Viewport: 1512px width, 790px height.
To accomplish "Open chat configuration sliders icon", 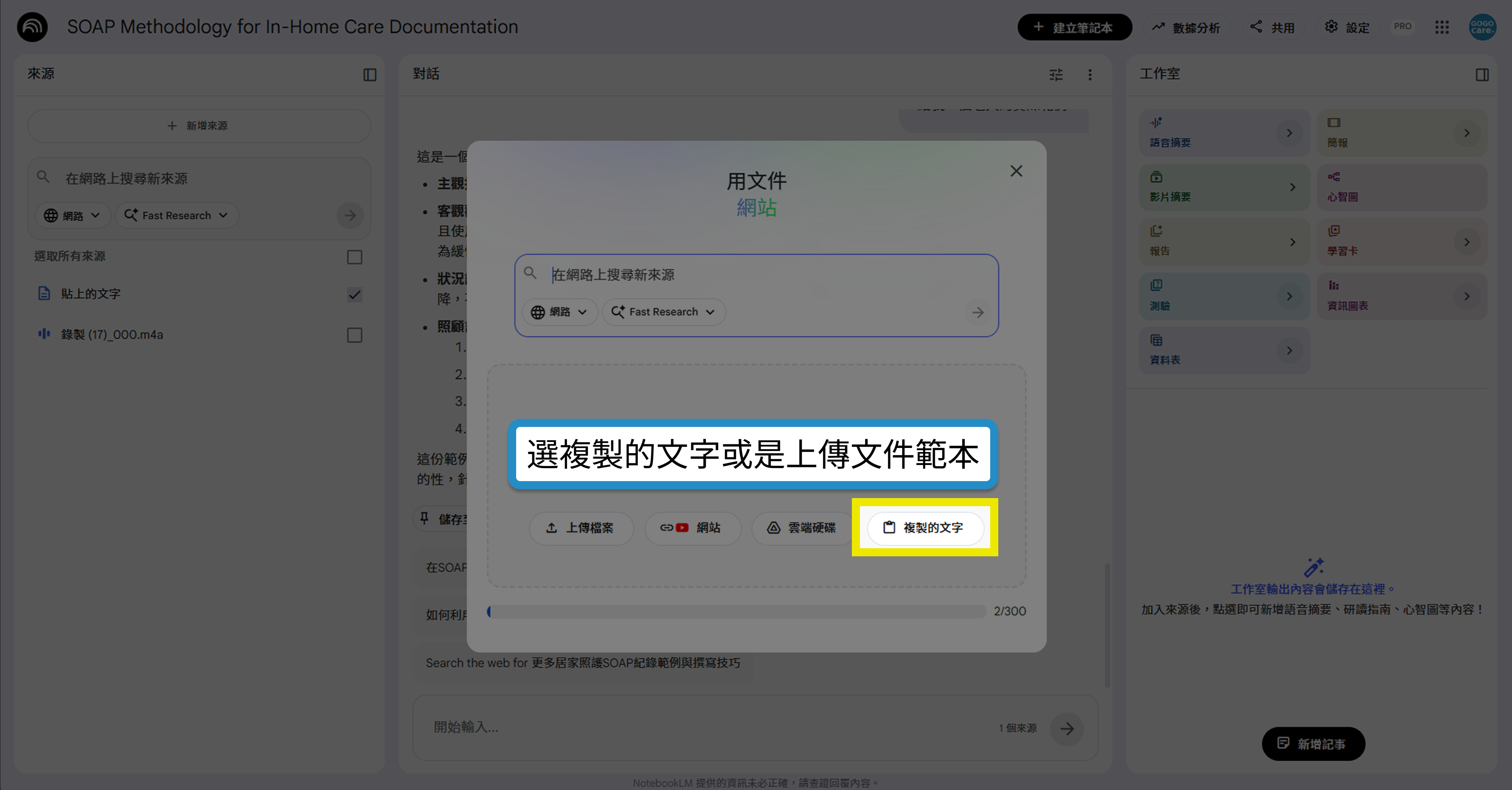I will click(1056, 74).
